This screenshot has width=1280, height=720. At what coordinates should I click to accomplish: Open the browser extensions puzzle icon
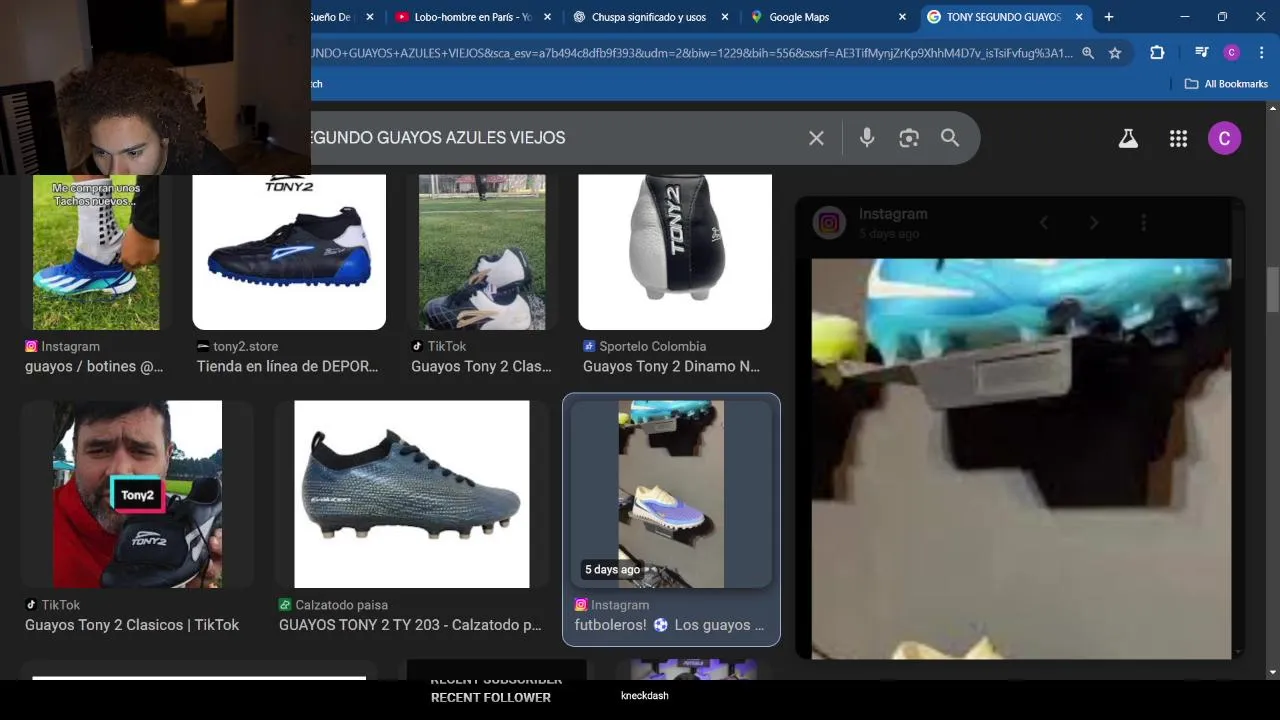[1157, 53]
